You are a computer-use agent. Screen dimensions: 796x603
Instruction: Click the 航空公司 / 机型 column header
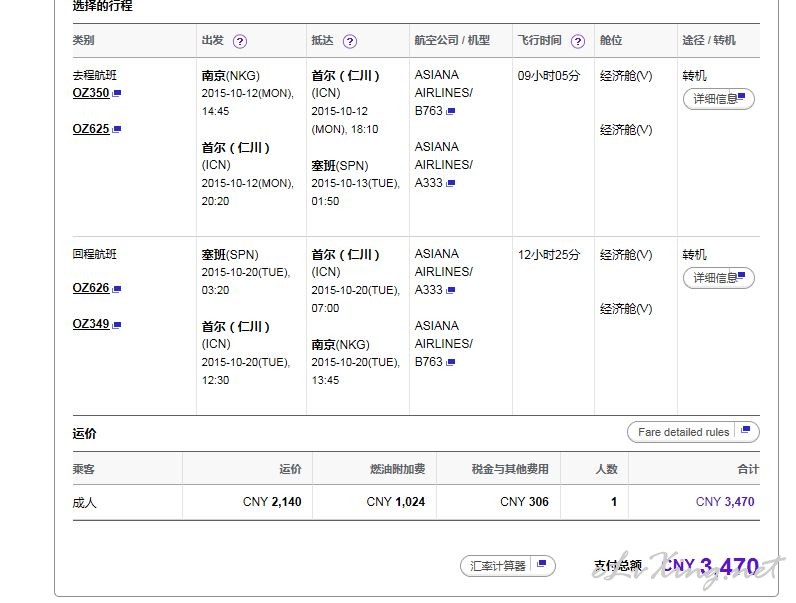[452, 40]
